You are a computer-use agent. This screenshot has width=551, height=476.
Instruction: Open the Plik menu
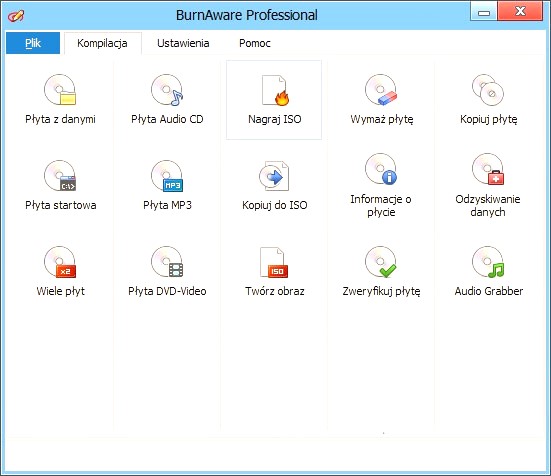tap(33, 43)
